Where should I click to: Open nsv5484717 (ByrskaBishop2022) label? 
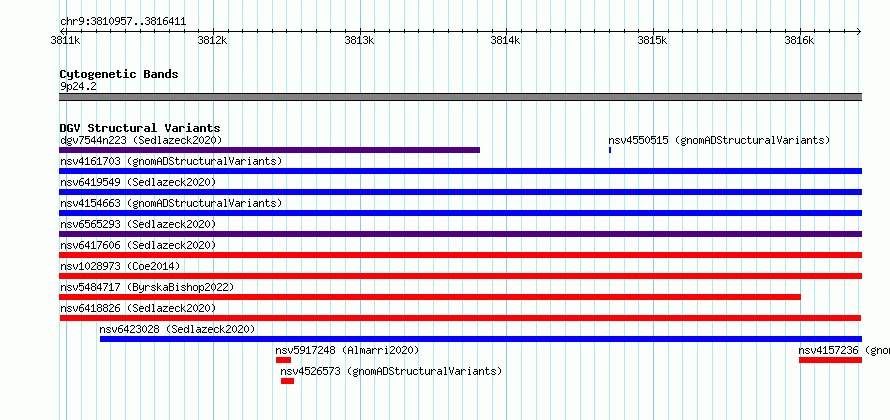(147, 287)
